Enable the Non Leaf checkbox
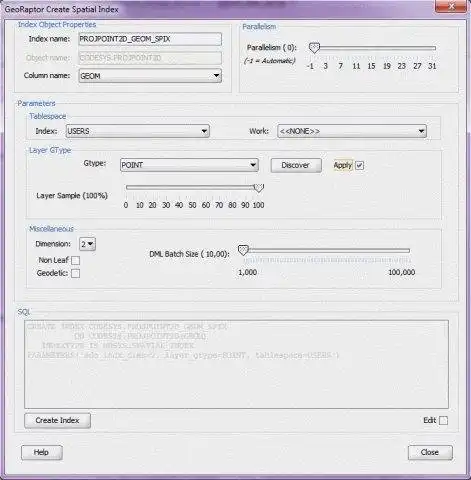This screenshot has height=480, width=471. point(76,260)
